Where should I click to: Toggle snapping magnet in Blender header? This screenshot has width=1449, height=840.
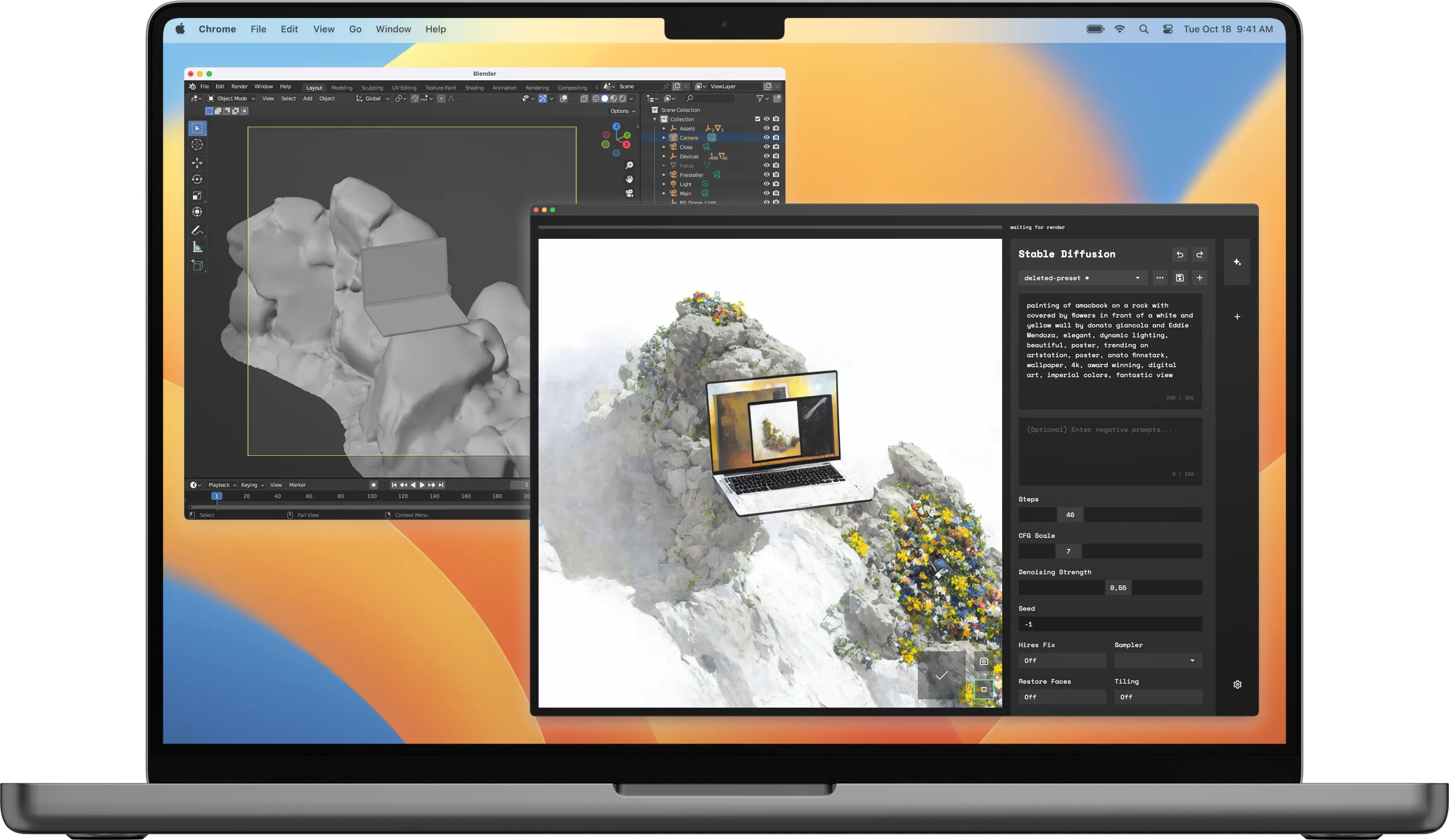point(415,99)
